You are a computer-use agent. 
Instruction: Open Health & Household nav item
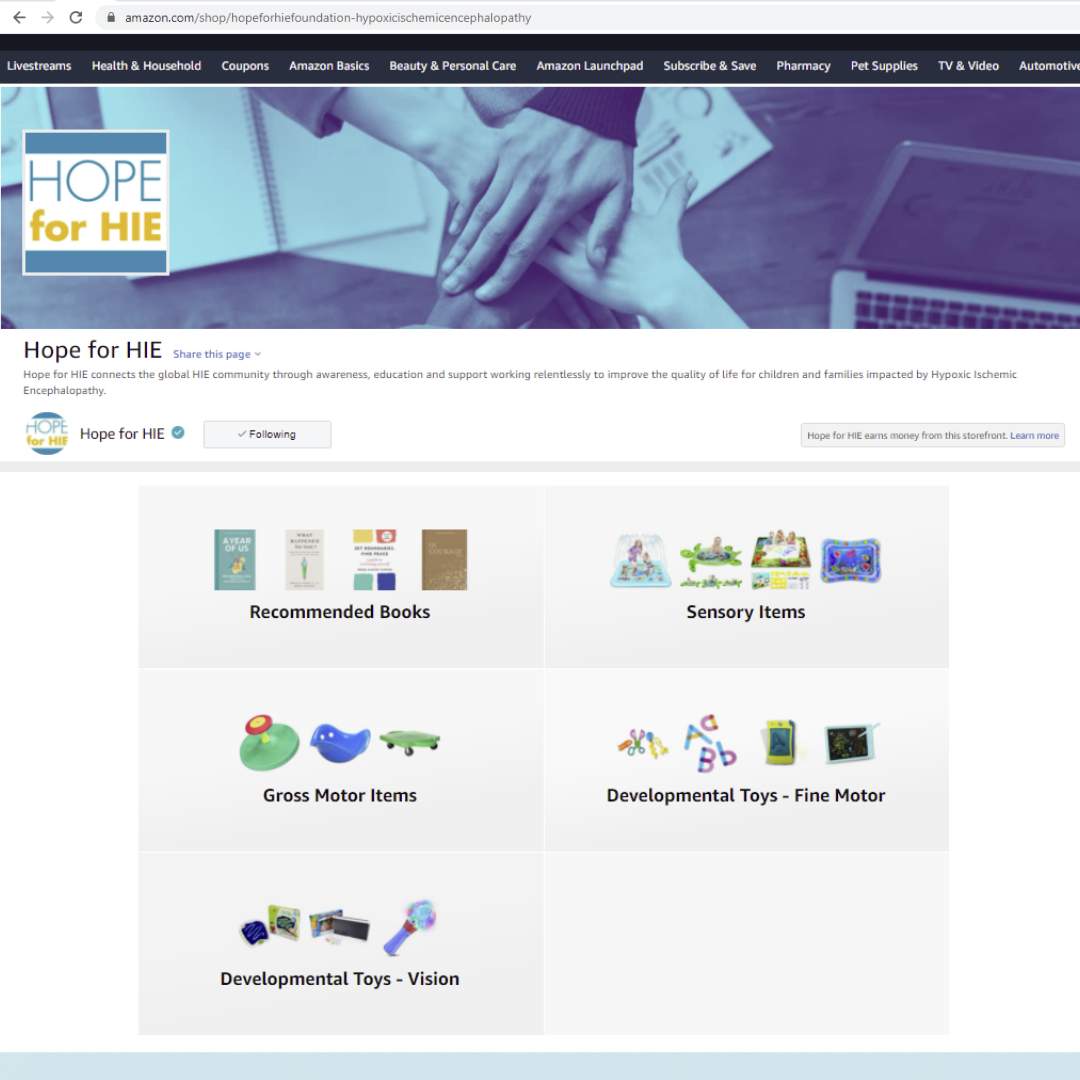147,66
